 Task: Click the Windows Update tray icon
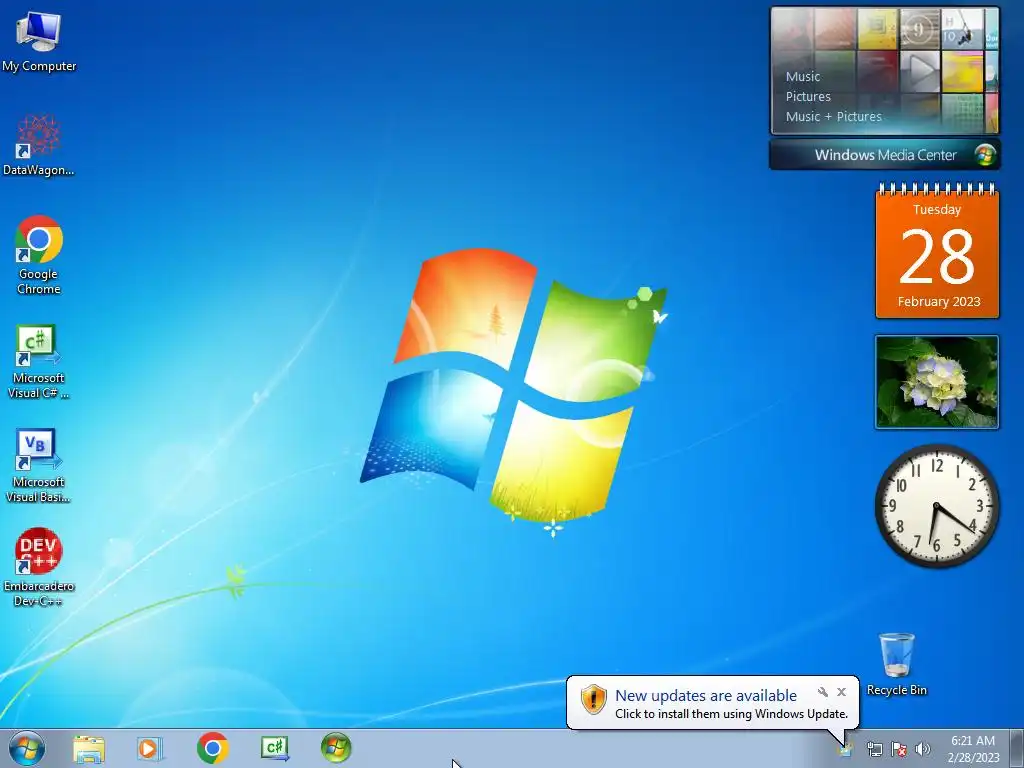tap(846, 749)
